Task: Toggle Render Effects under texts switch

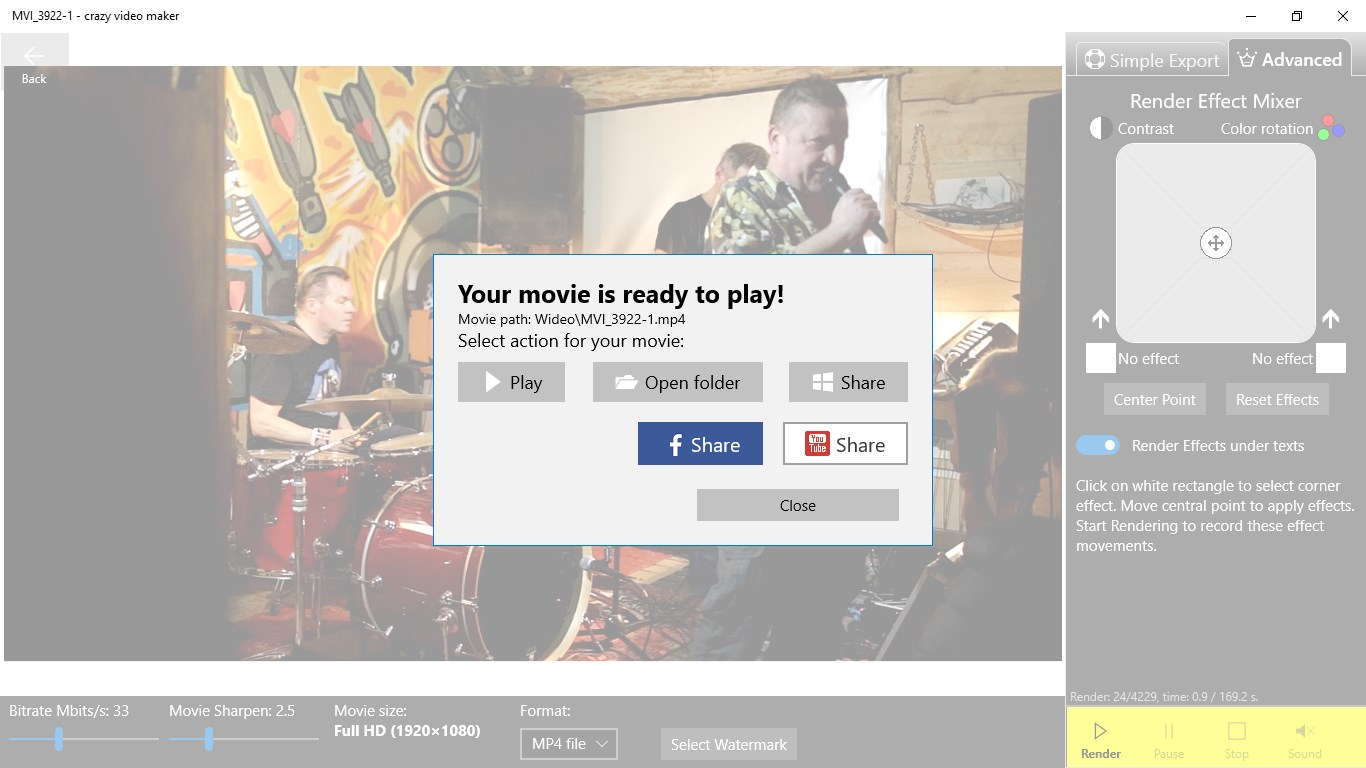Action: pos(1098,445)
